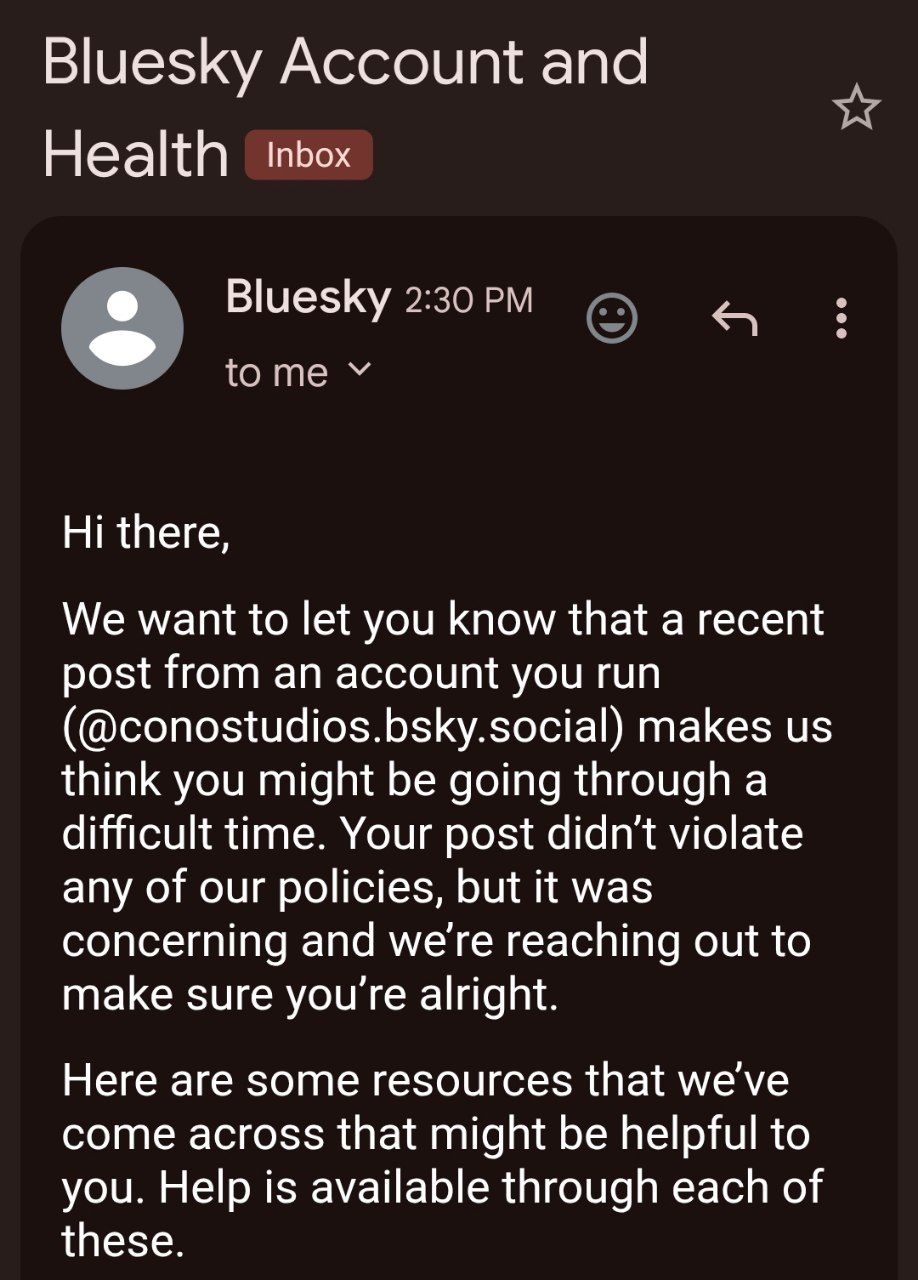Tap the sender's profile avatar
The width and height of the screenshot is (918, 1280).
click(x=122, y=328)
